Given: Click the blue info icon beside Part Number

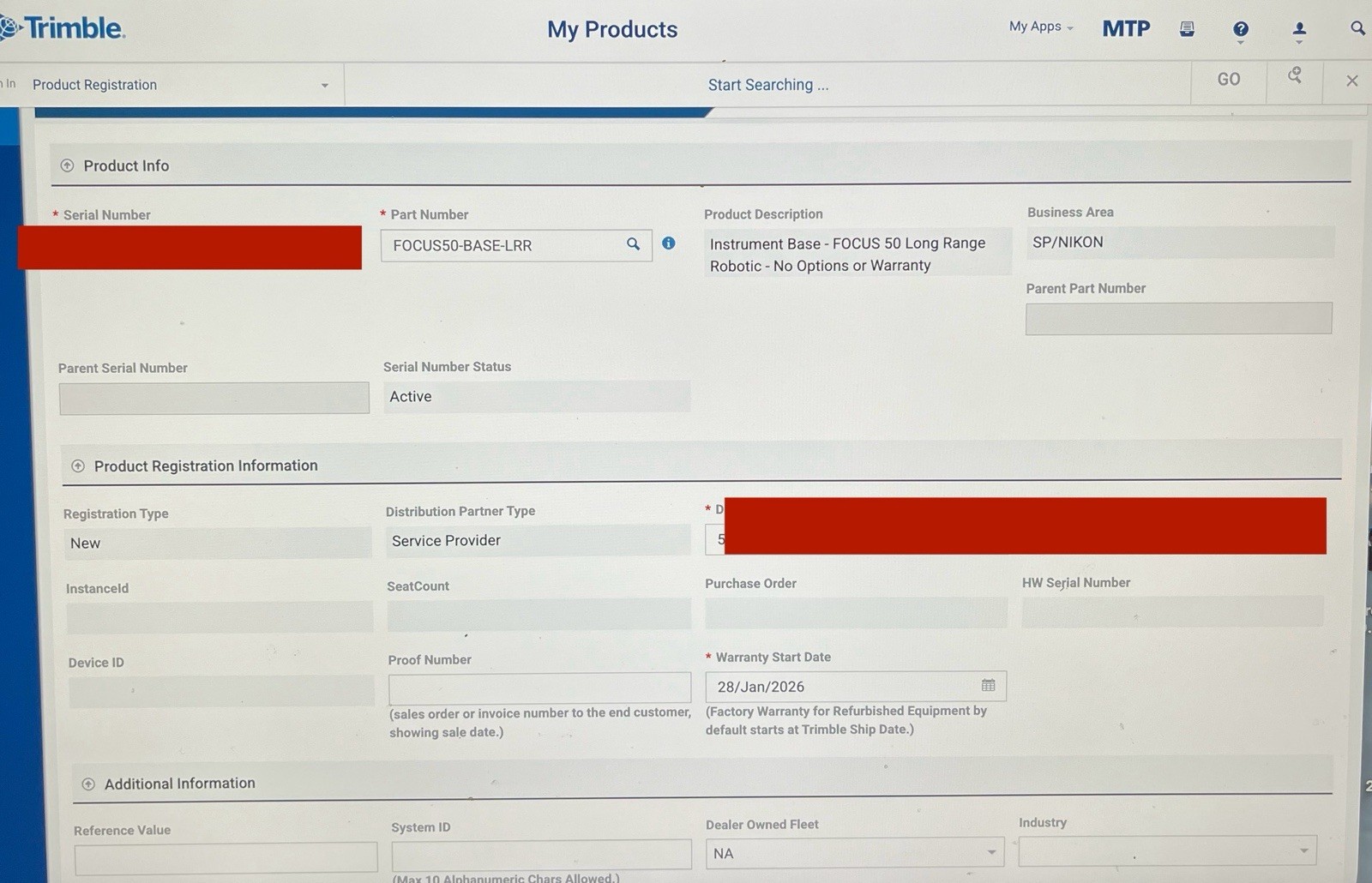Looking at the screenshot, I should [669, 243].
